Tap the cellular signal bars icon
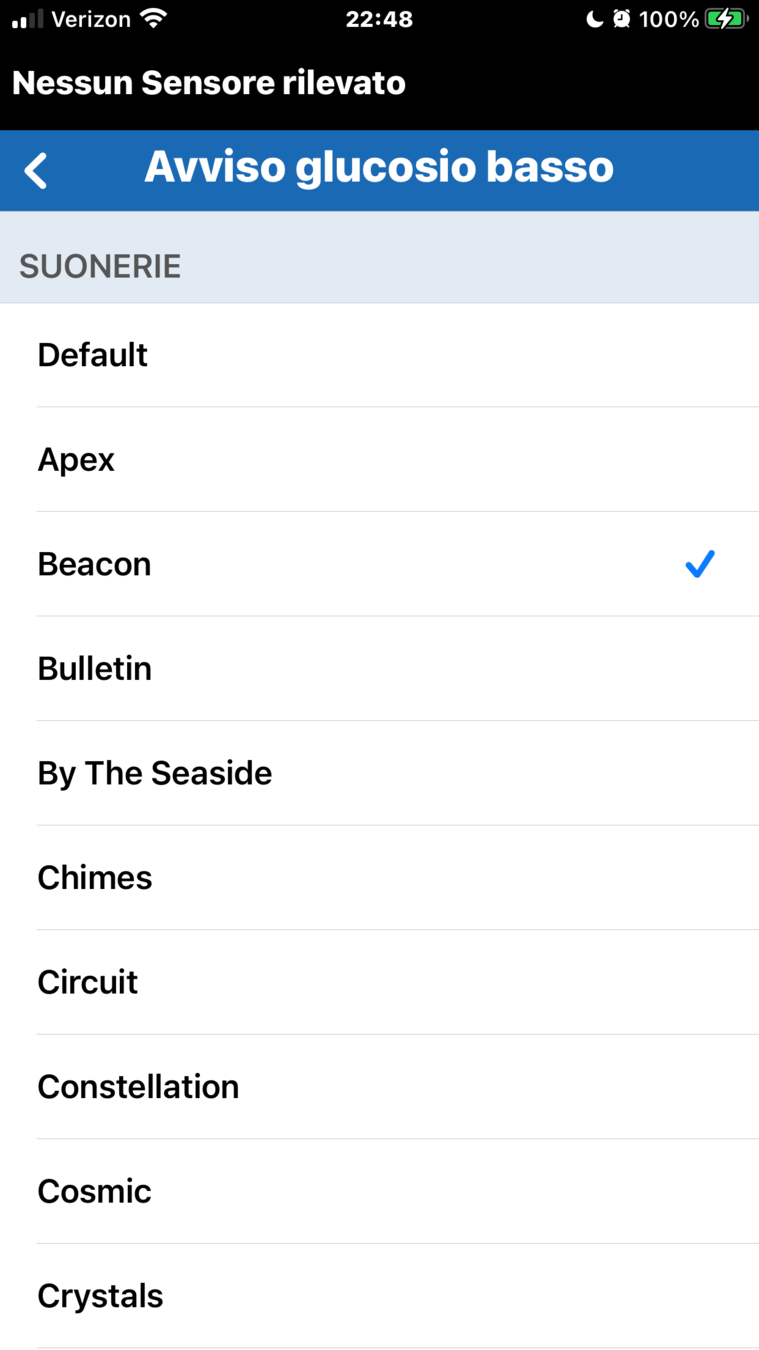The width and height of the screenshot is (759, 1350). click(28, 19)
